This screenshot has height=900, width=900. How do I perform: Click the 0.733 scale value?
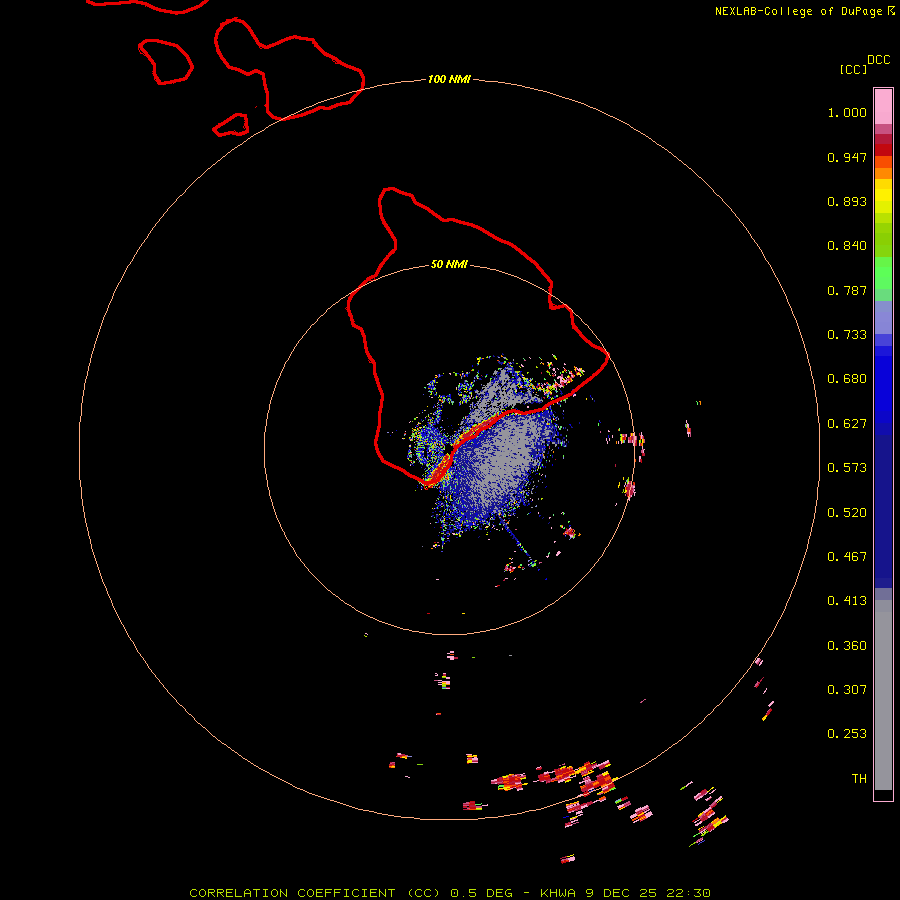point(847,335)
